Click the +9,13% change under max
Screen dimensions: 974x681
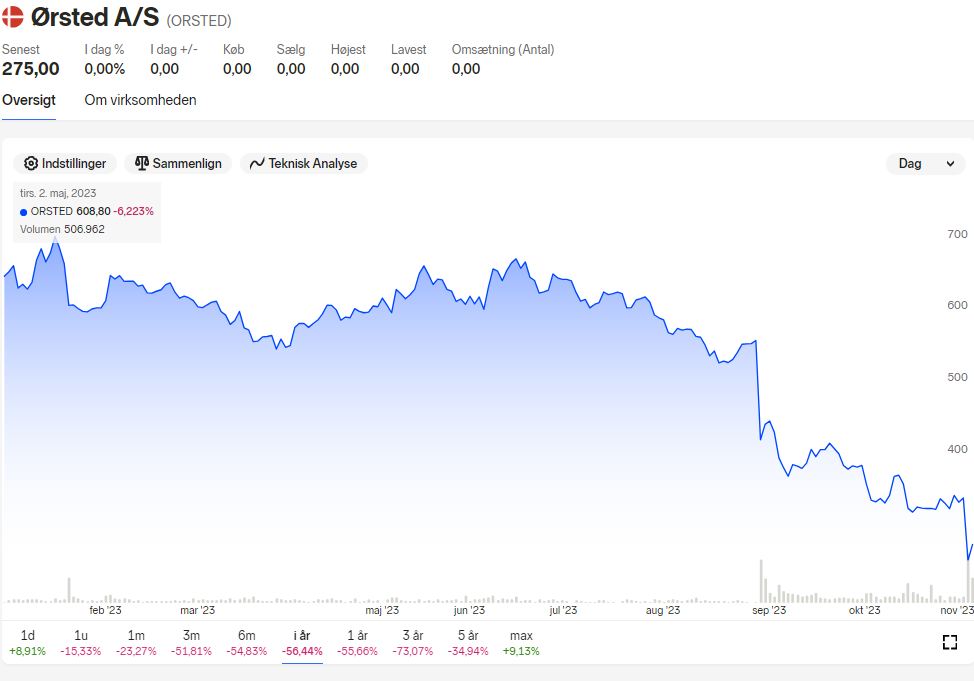tap(521, 651)
